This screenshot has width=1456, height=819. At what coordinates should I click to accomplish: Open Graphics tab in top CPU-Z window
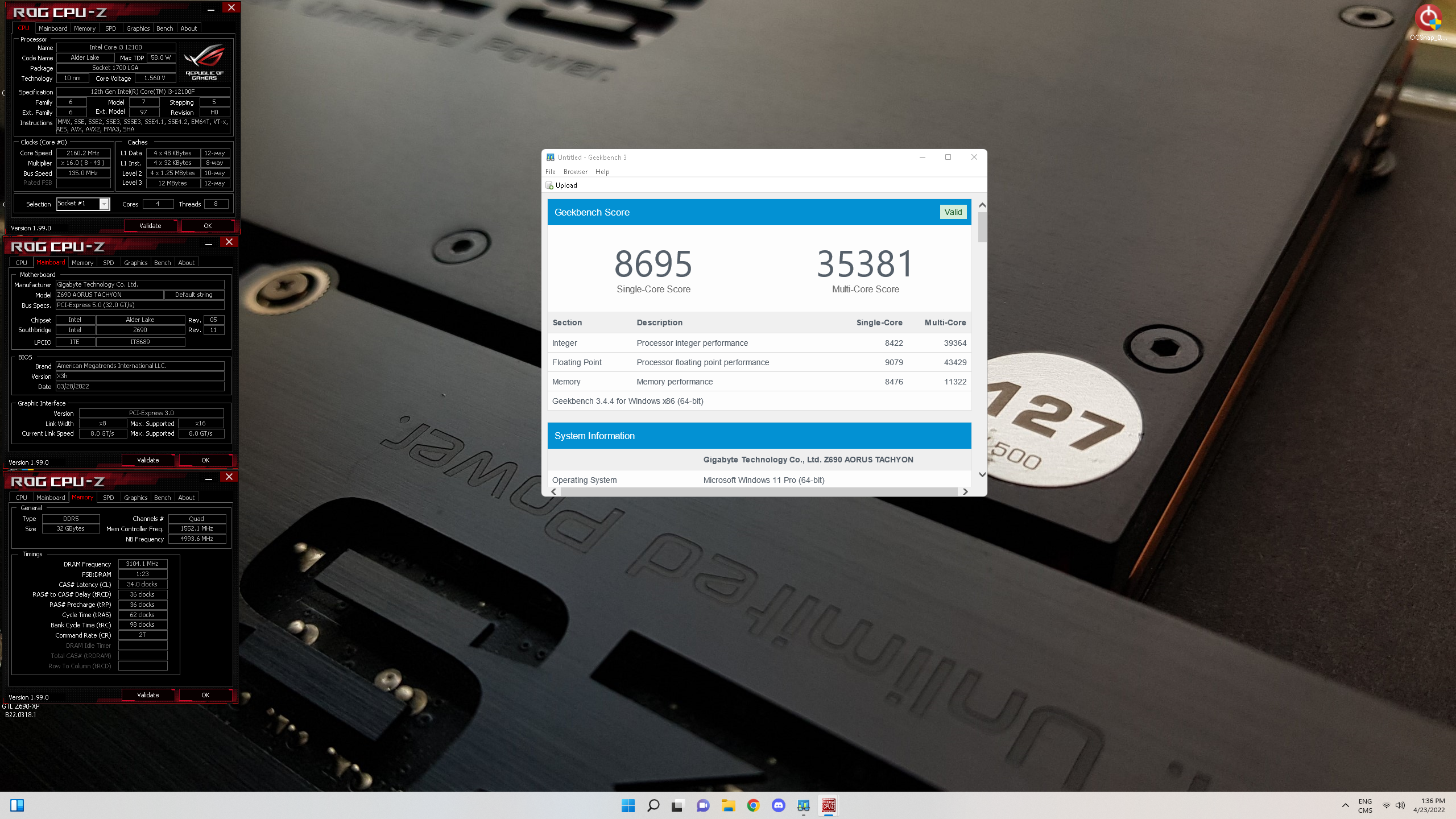[x=138, y=28]
